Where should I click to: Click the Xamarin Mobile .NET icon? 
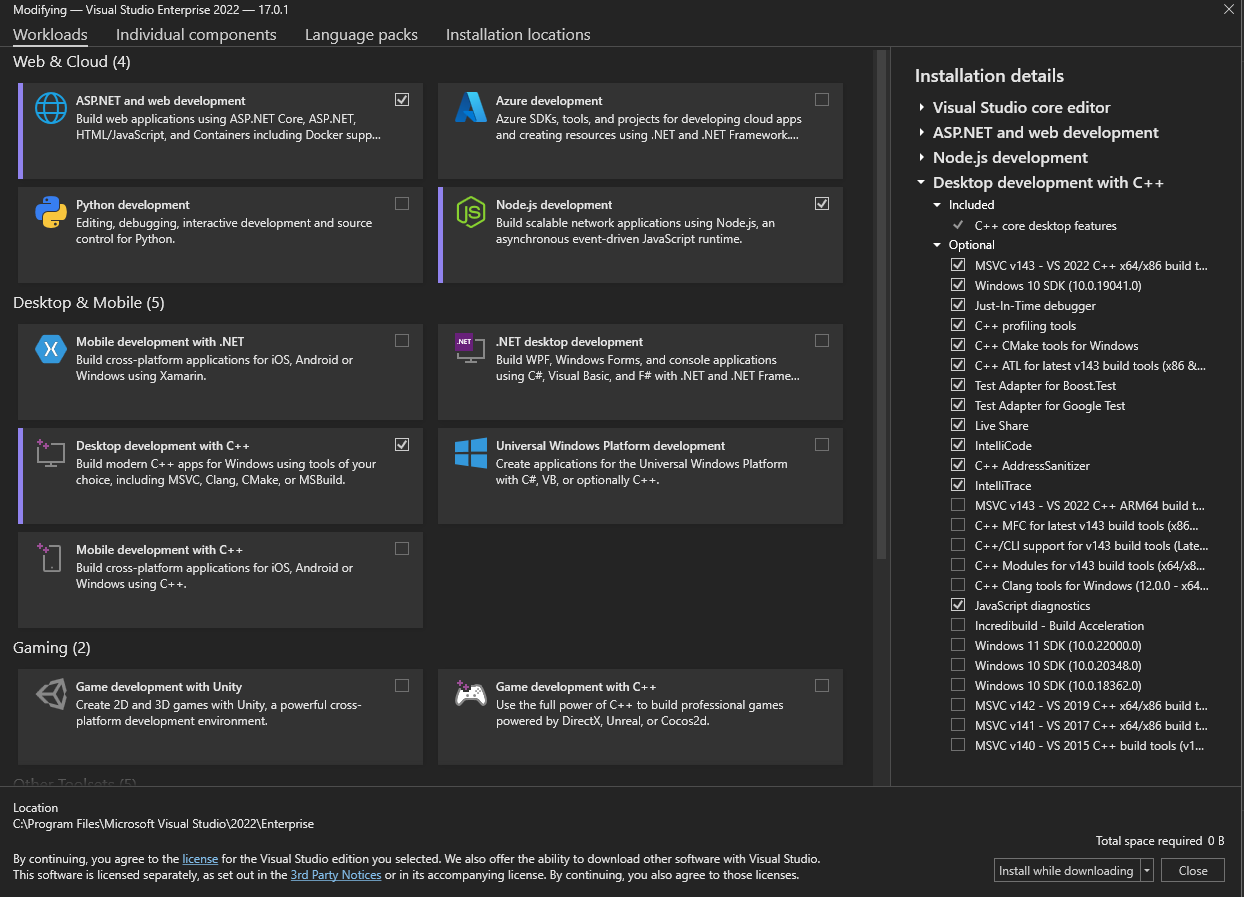pyautogui.click(x=51, y=349)
